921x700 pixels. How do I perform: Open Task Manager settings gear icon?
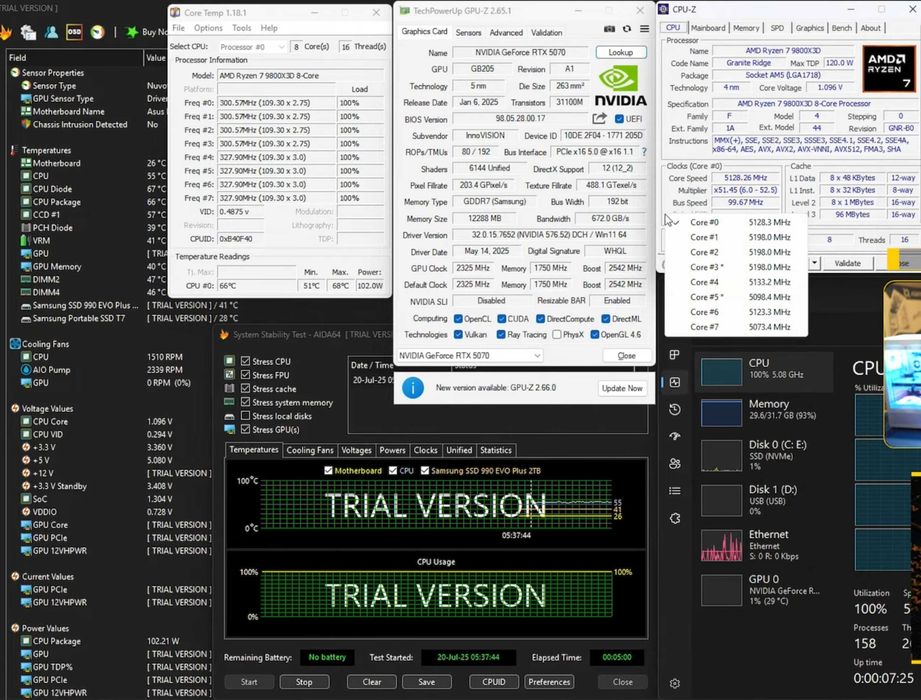point(675,684)
